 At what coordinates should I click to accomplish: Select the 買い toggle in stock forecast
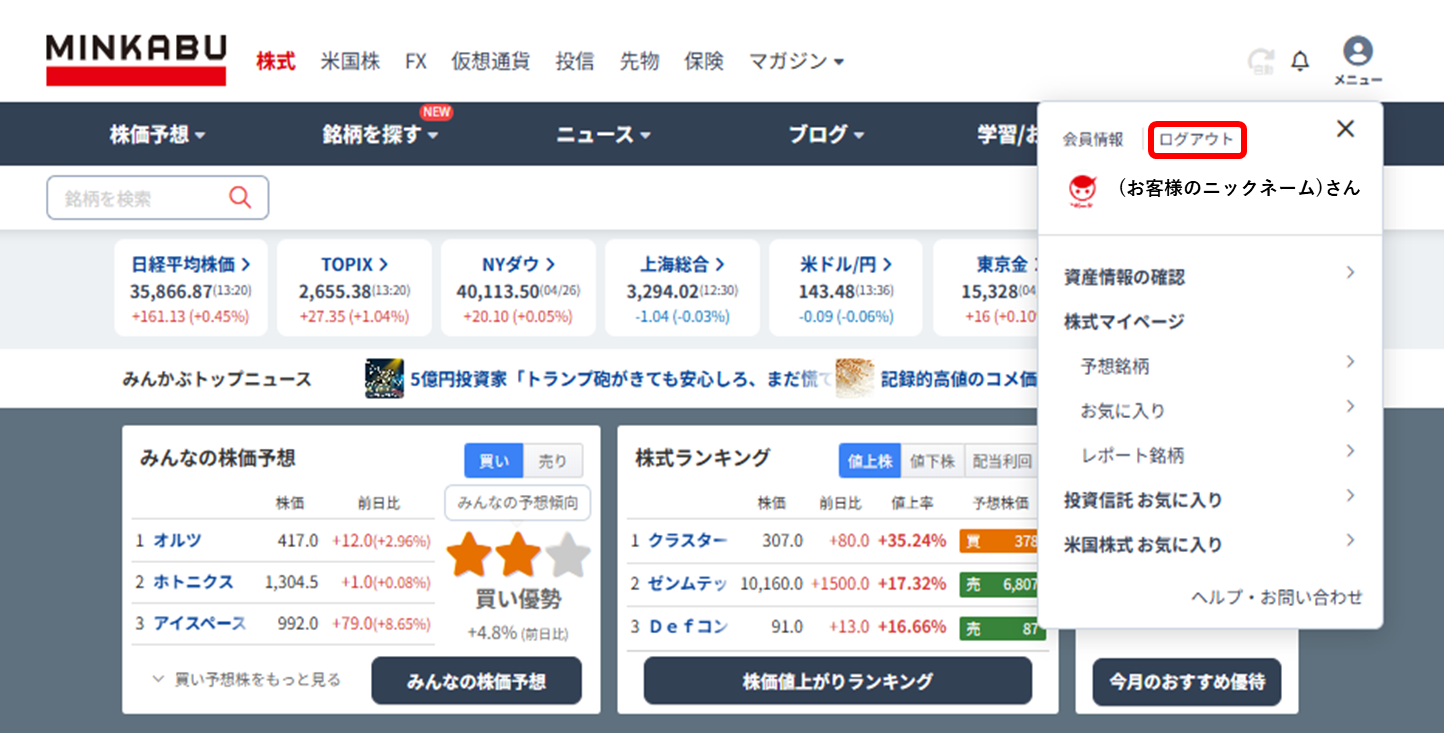494,461
